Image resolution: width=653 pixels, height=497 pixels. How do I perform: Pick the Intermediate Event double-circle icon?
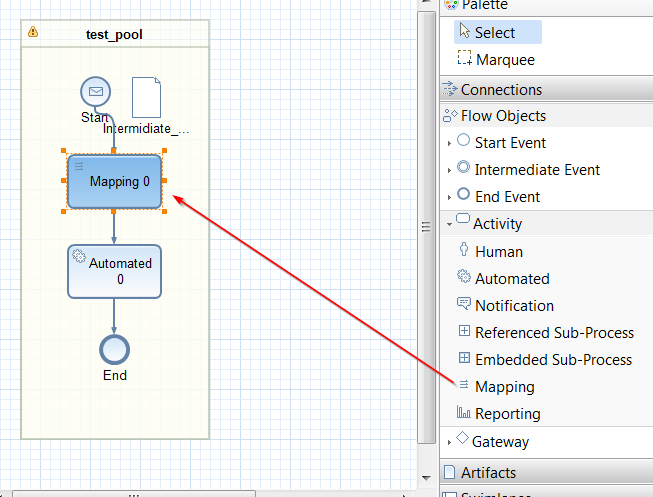[x=463, y=167]
